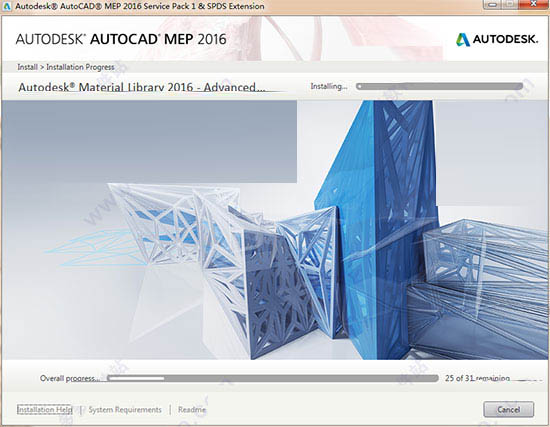The height and width of the screenshot is (427, 550).
Task: Click the '25 of 31 remaining' text
Action: point(477,378)
